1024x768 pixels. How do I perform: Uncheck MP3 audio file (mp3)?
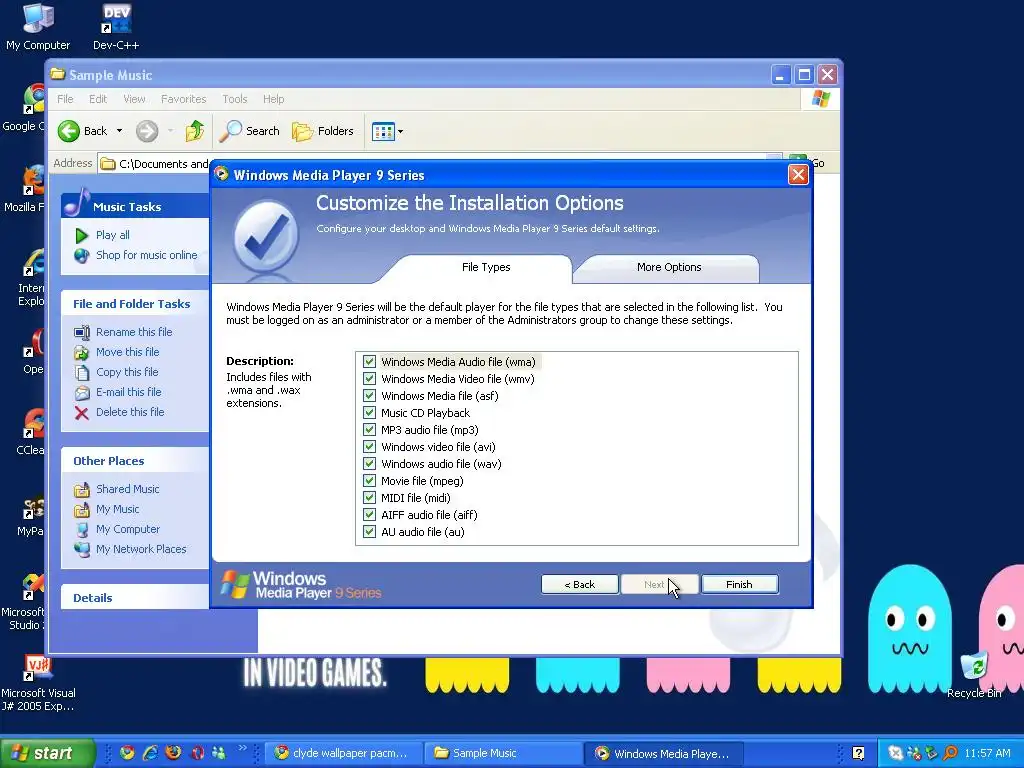click(370, 430)
